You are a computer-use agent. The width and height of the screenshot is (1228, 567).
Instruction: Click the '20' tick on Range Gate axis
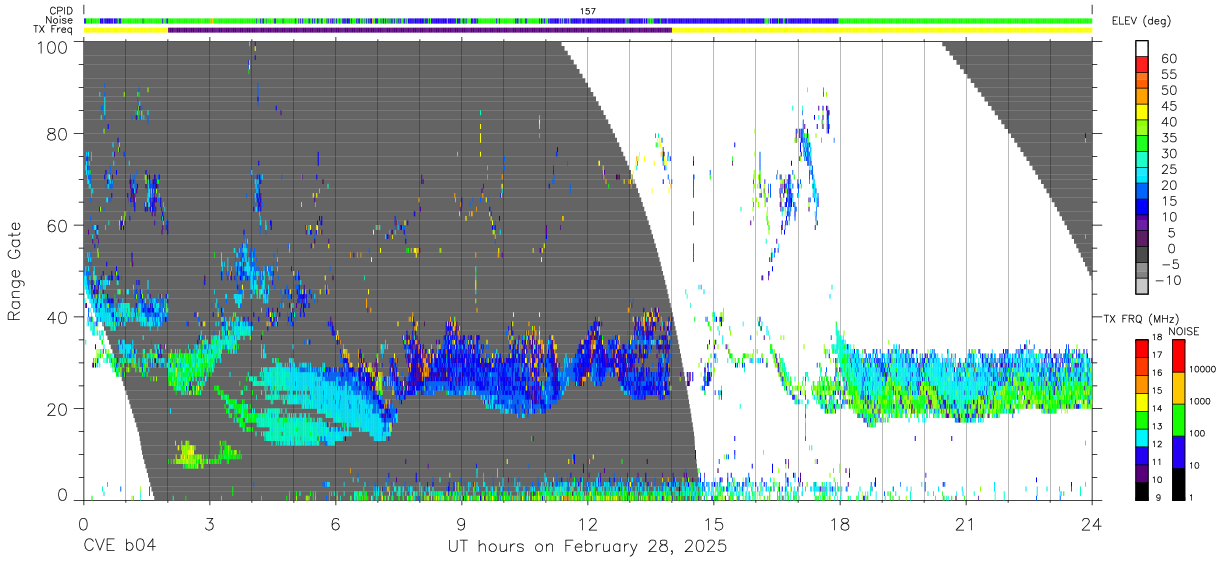(58, 409)
